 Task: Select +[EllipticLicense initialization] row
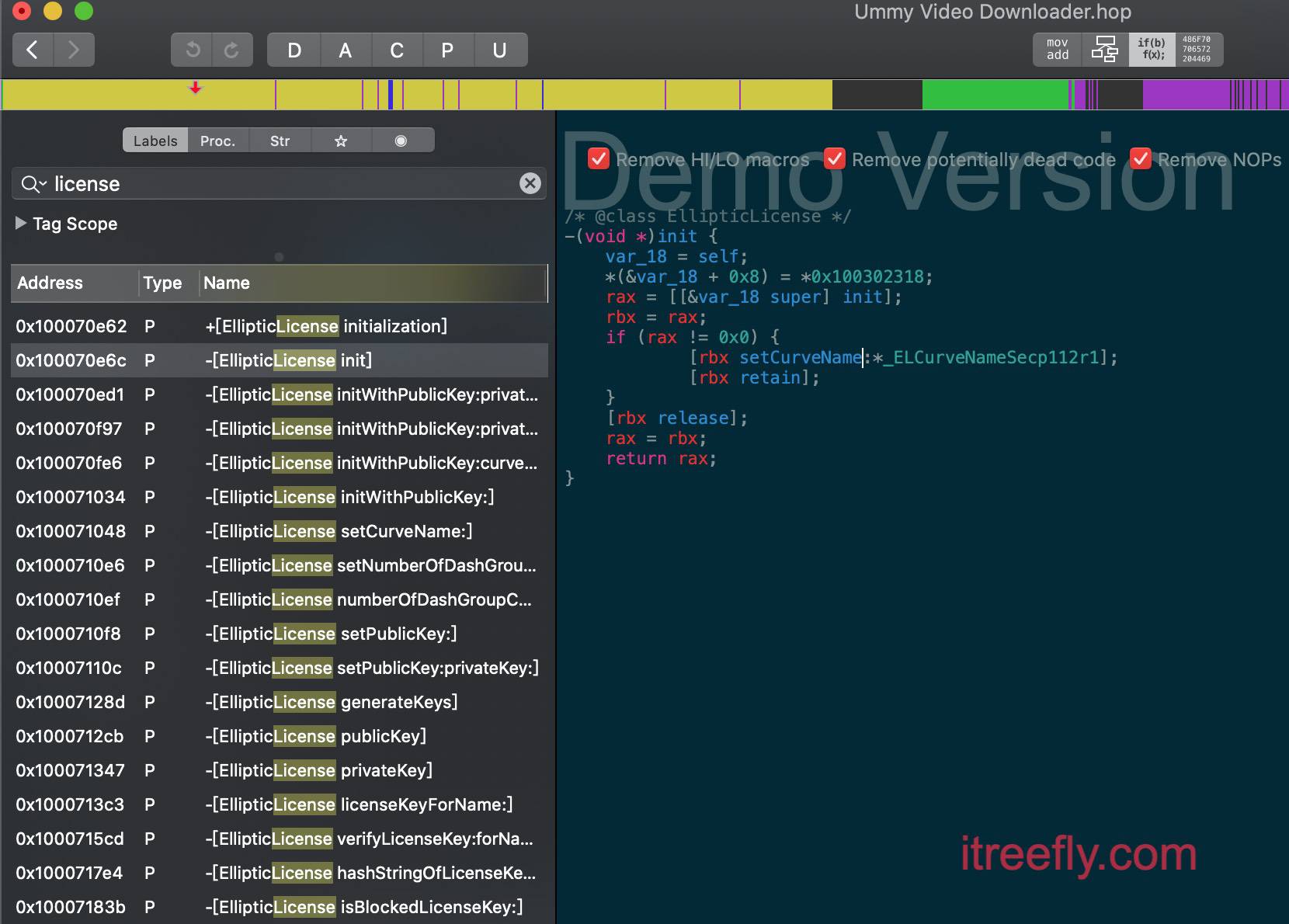click(280, 326)
